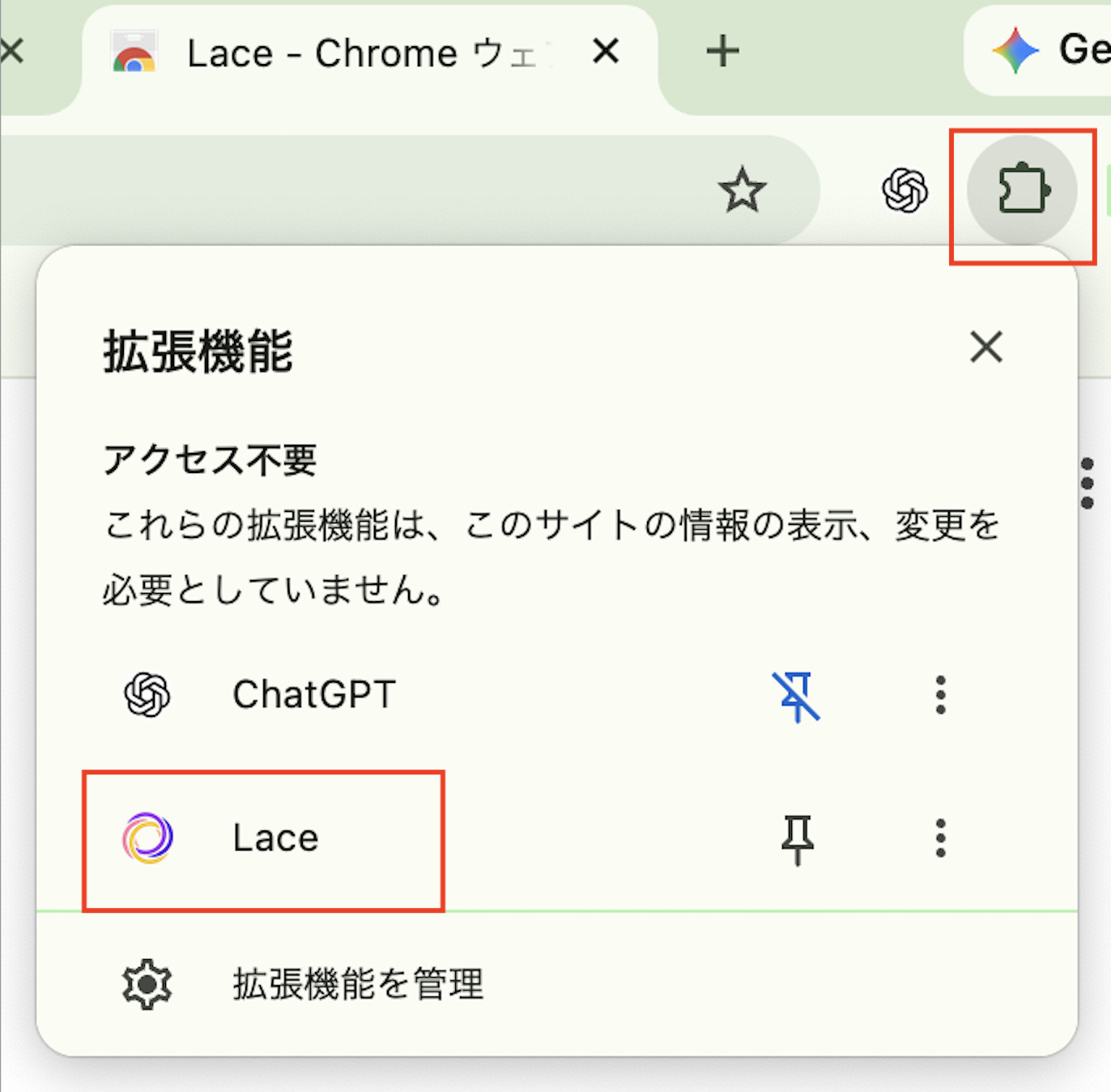Unpin ChatGPT from the toolbar

coord(797,696)
